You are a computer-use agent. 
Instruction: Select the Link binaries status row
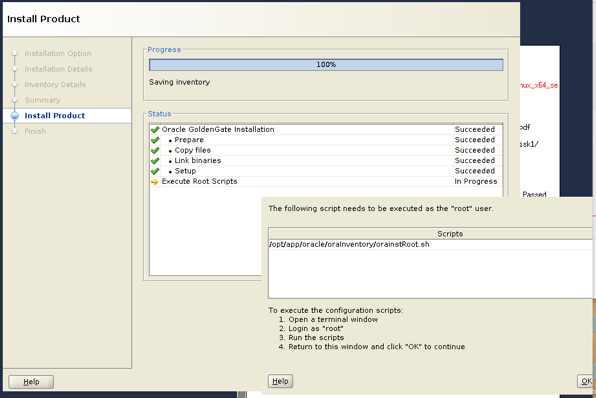pos(326,160)
